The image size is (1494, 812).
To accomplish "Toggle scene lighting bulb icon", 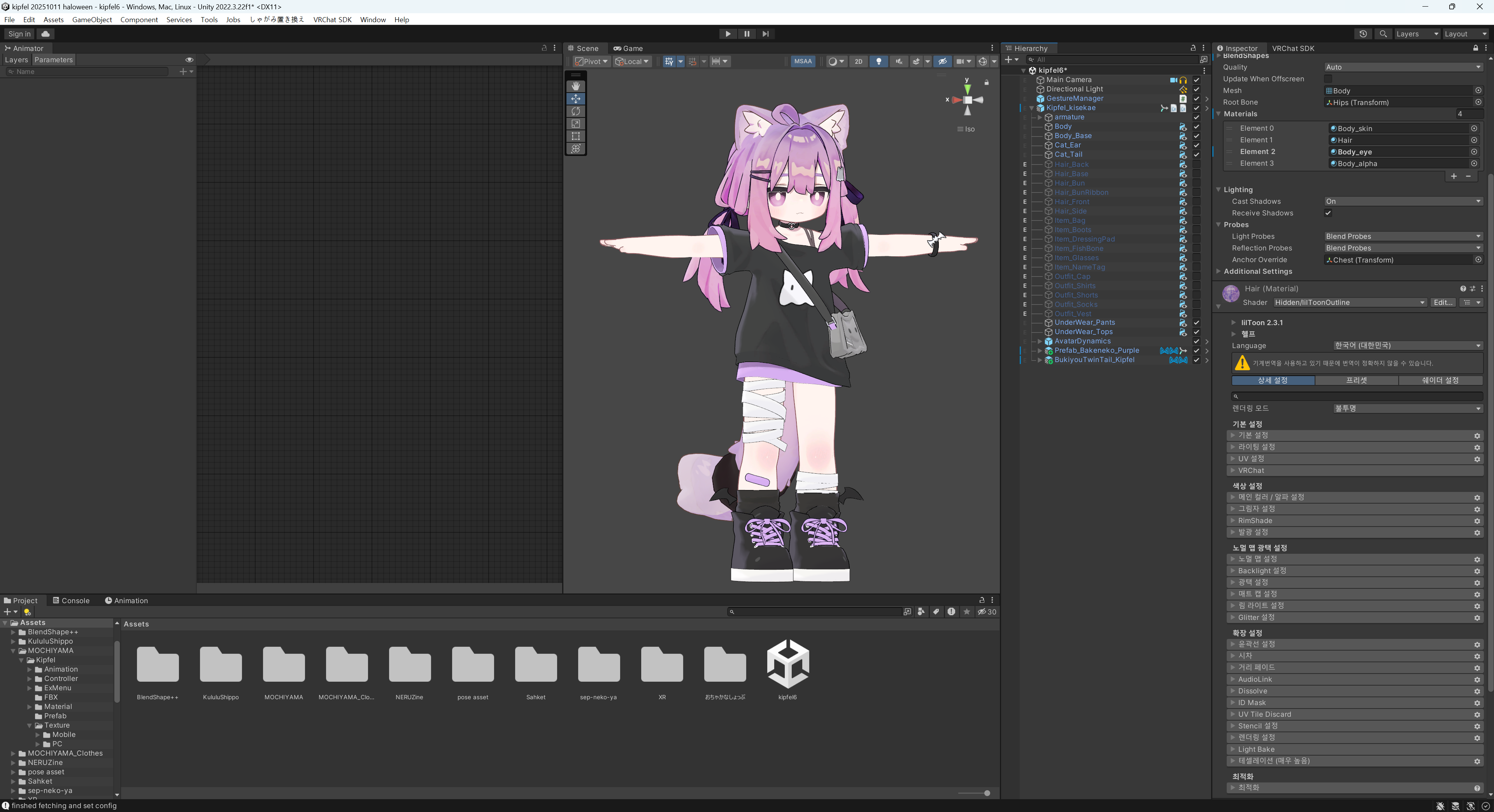I will coord(879,61).
